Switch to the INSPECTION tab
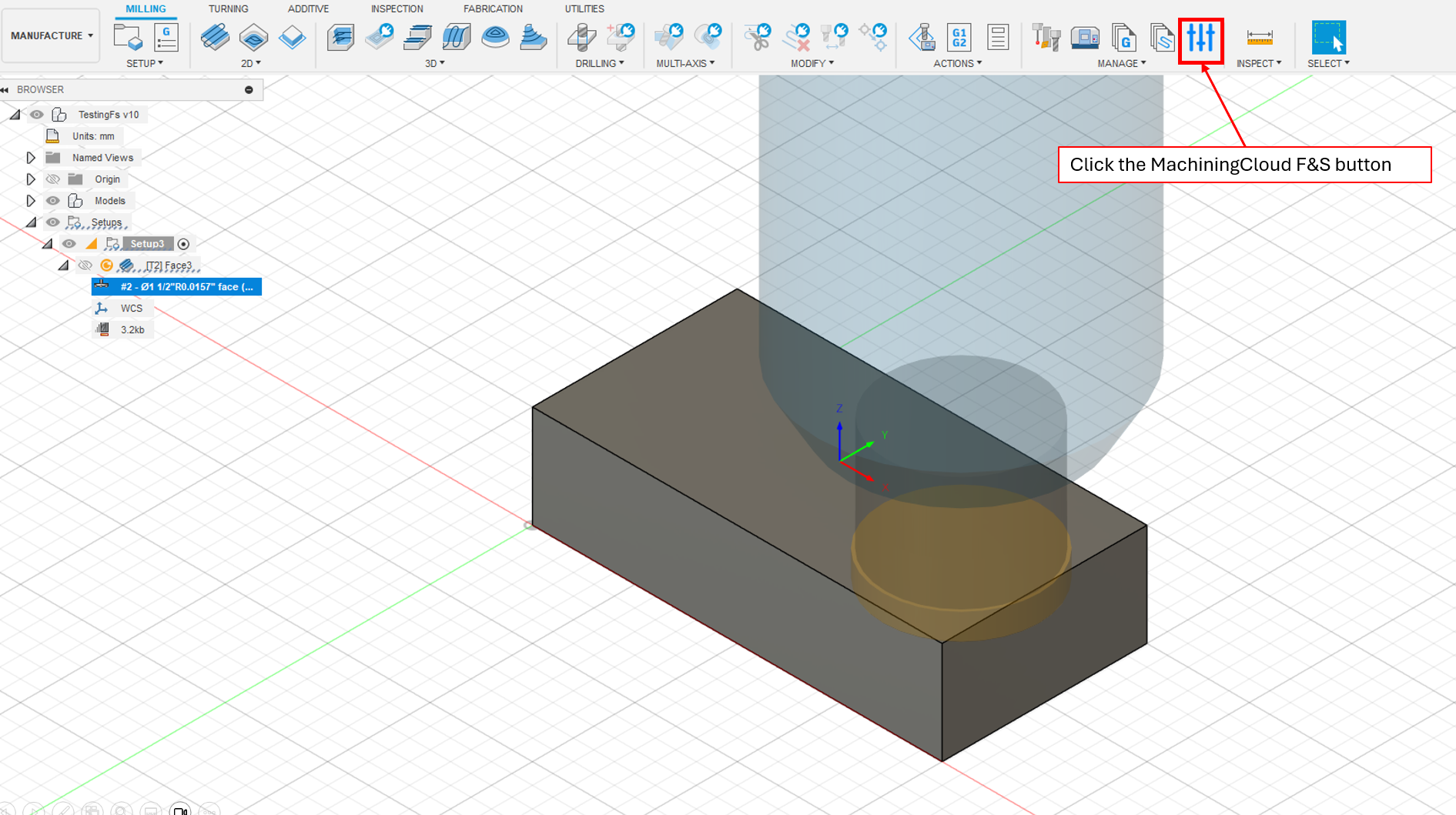 point(397,8)
